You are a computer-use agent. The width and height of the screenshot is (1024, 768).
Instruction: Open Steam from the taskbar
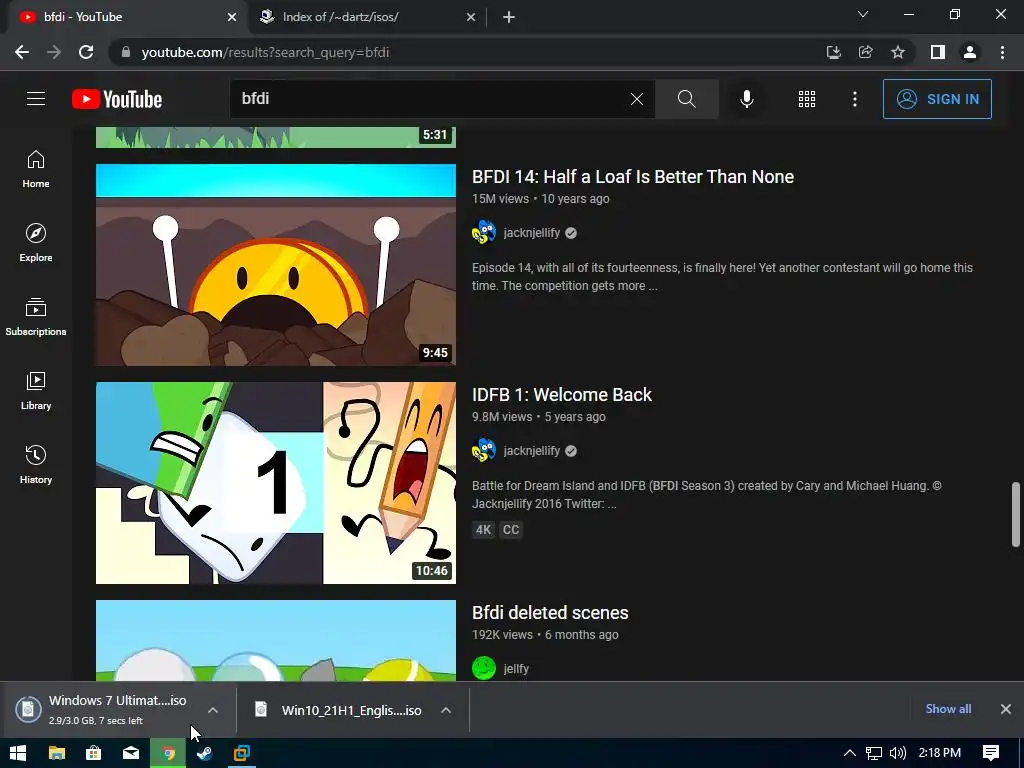[x=204, y=753]
